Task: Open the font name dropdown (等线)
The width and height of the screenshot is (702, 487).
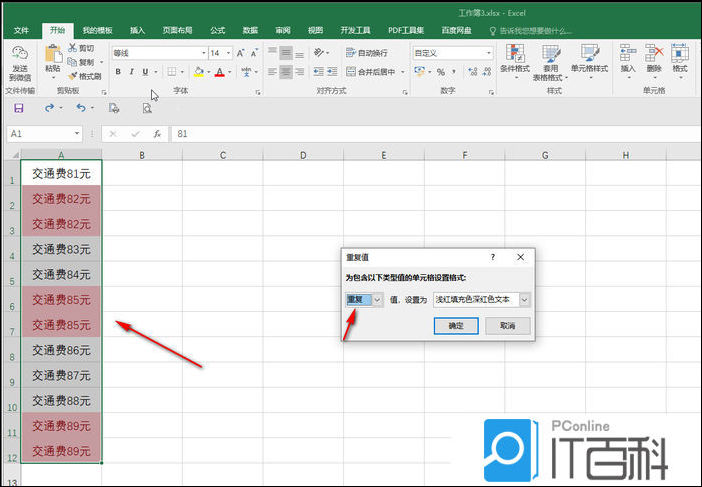Action: point(203,53)
